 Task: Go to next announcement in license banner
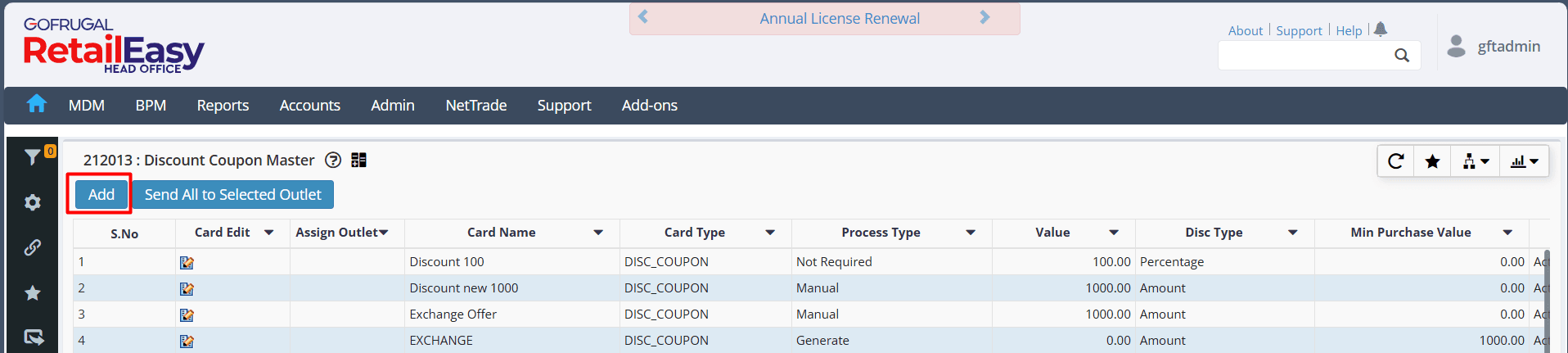click(985, 17)
